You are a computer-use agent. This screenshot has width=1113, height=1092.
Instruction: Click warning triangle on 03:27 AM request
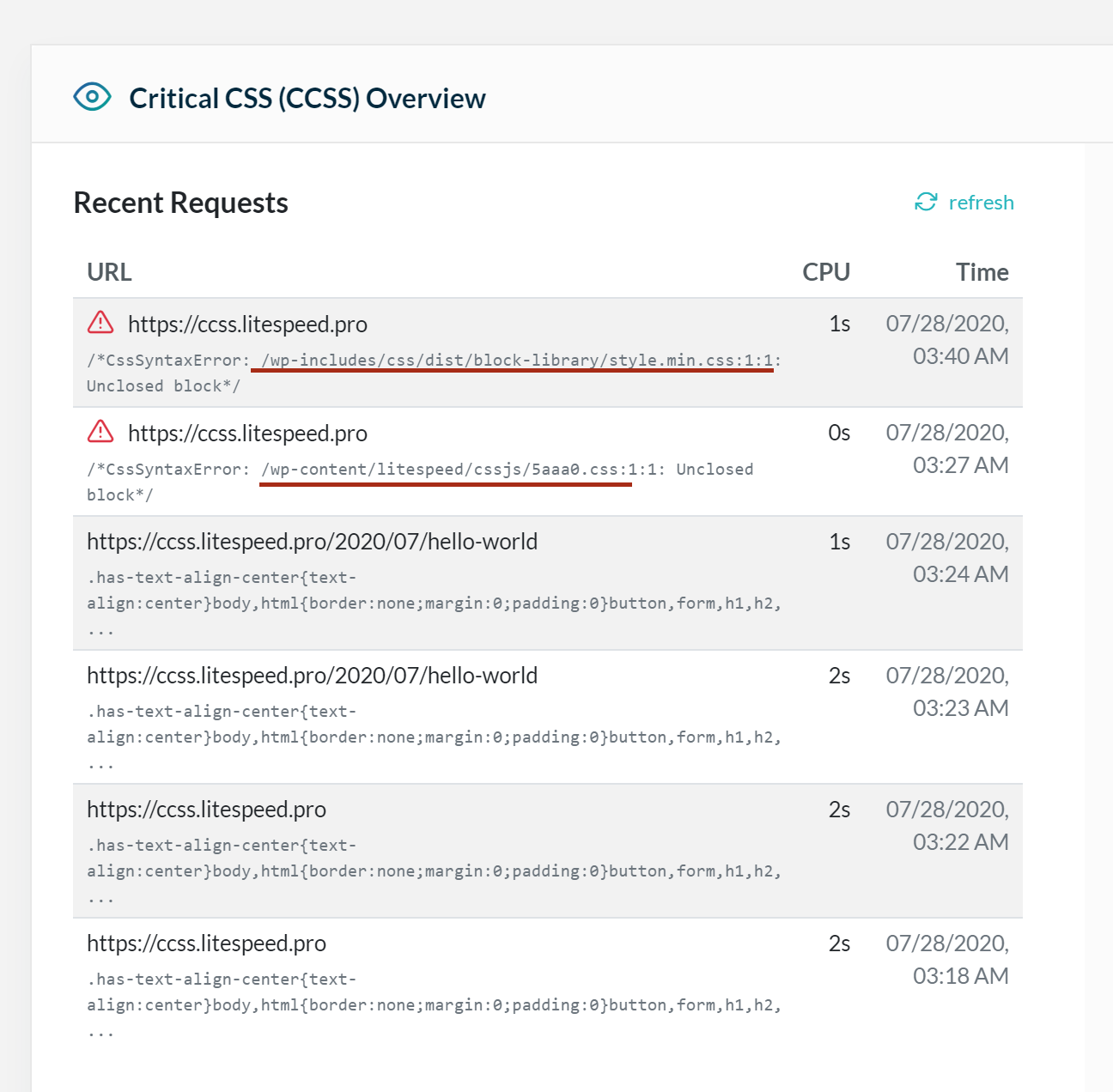(100, 431)
